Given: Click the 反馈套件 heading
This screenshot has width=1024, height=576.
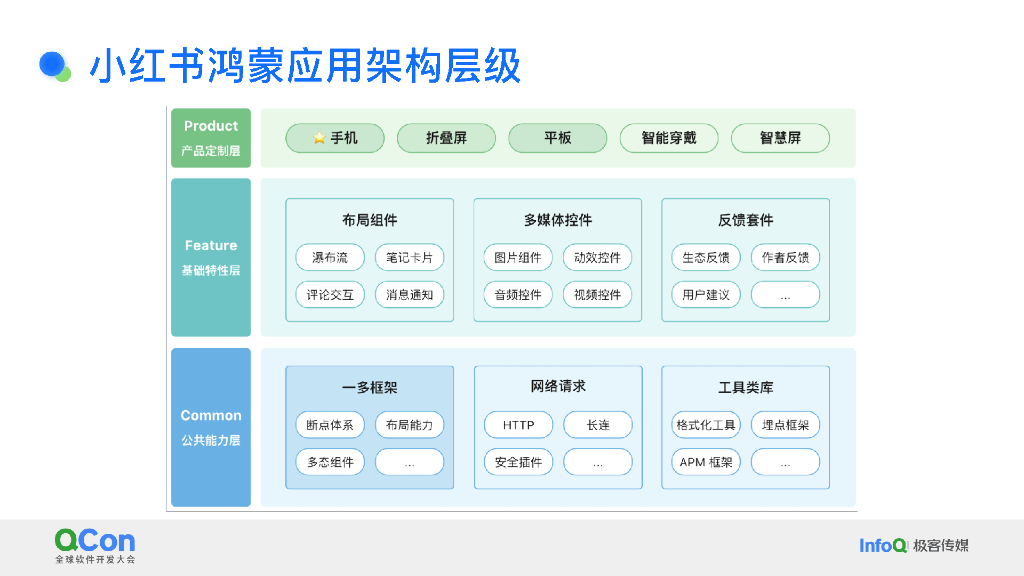Looking at the screenshot, I should (746, 220).
